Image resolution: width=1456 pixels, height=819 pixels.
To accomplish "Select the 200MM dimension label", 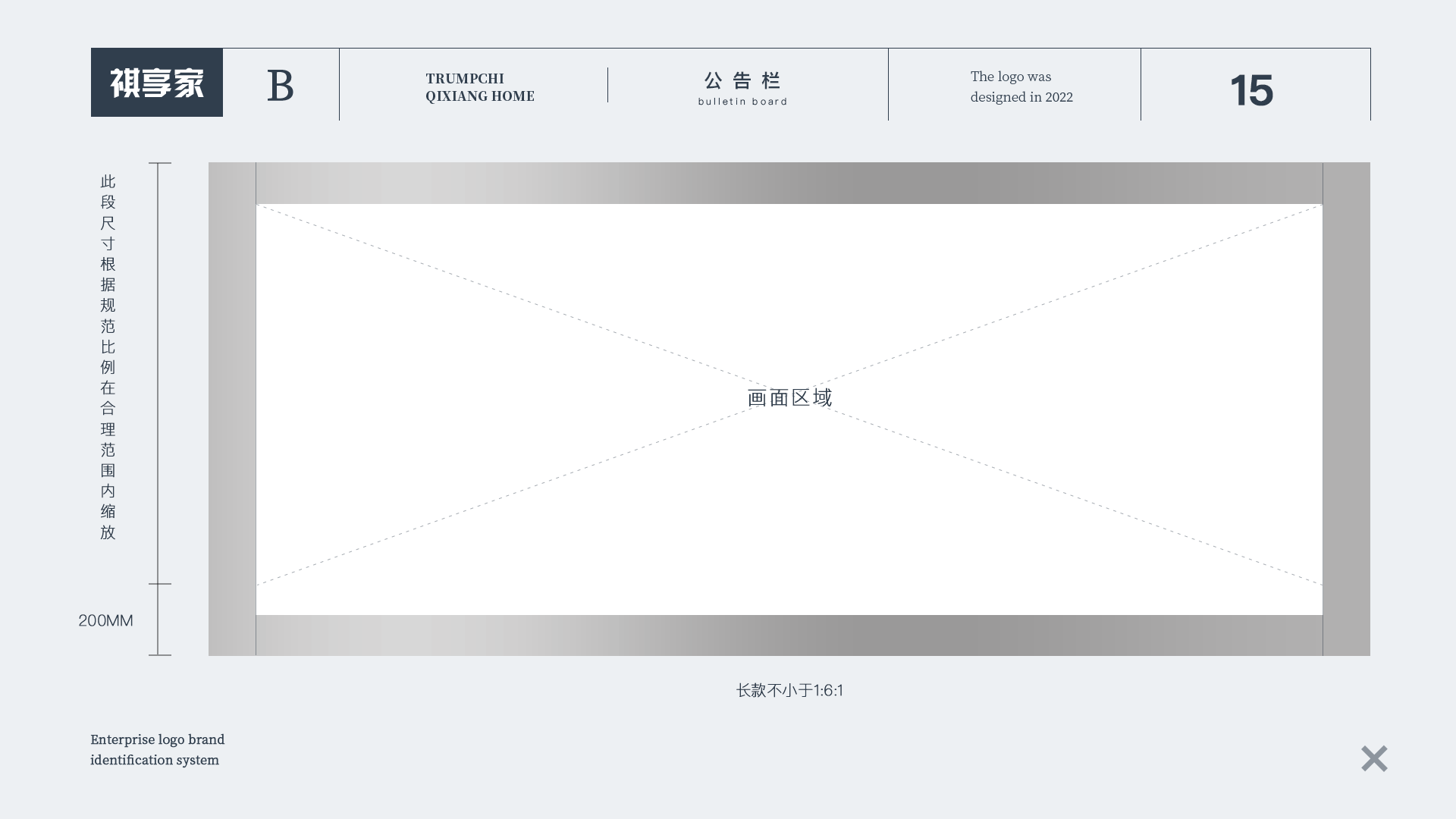I will point(105,620).
